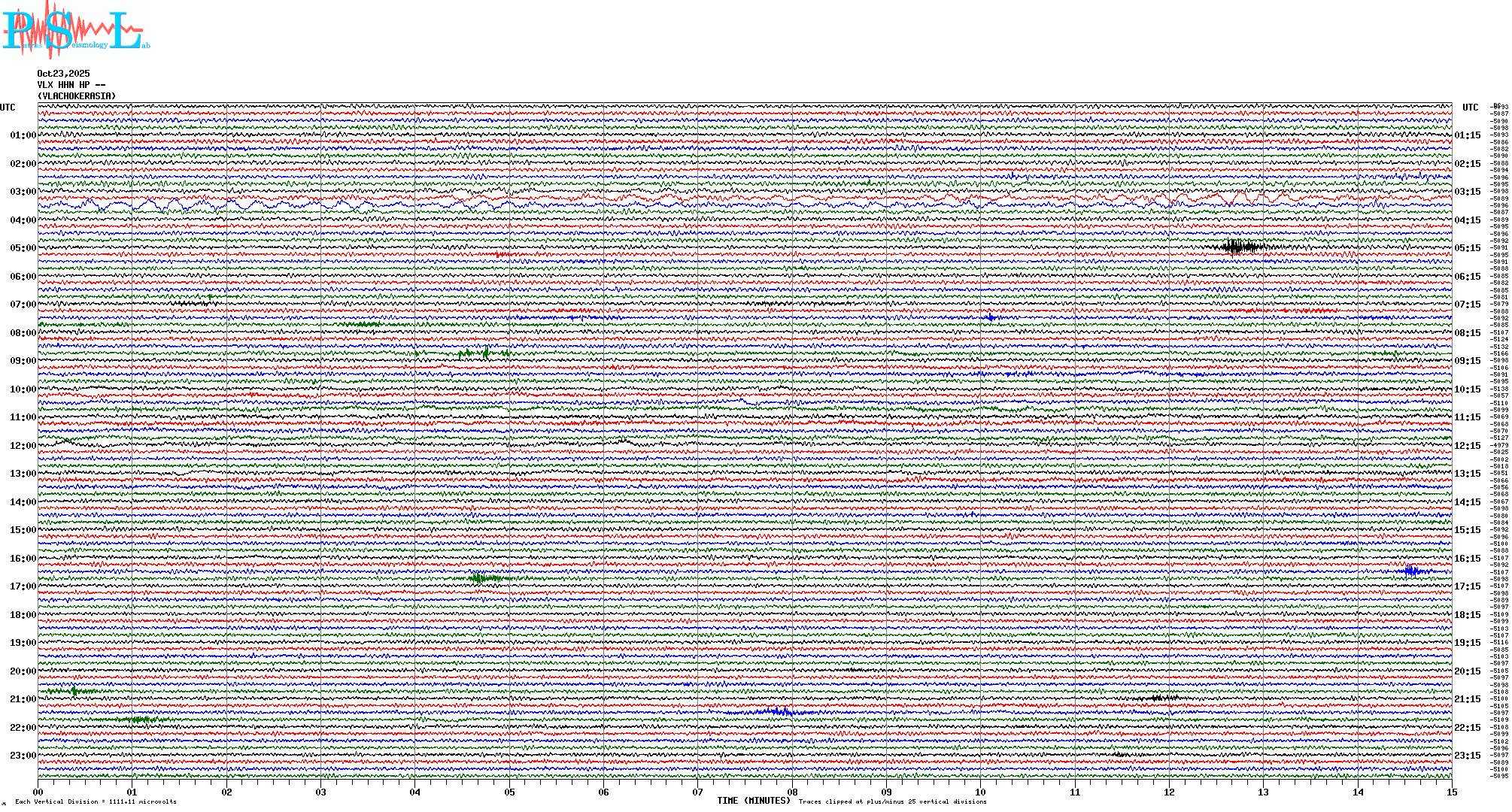This screenshot has height=812, width=1512.
Task: Click the green spike before the 21:00 trace
Action: pyautogui.click(x=74, y=691)
